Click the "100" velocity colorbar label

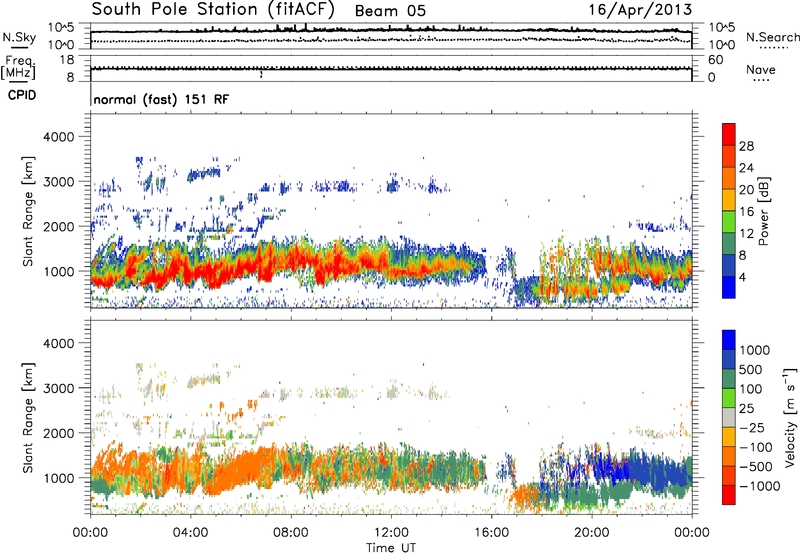(750, 389)
